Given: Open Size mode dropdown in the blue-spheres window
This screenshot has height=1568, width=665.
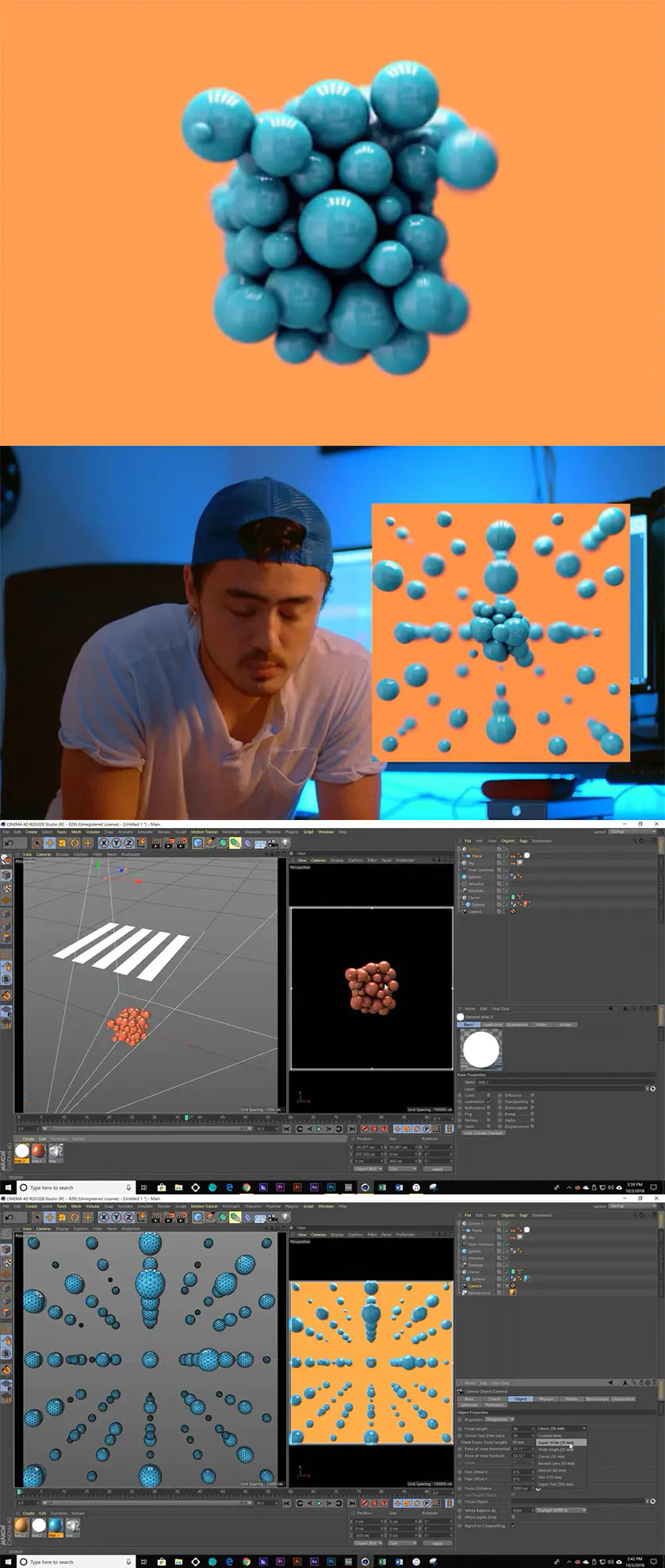Looking at the screenshot, I should [x=401, y=1543].
